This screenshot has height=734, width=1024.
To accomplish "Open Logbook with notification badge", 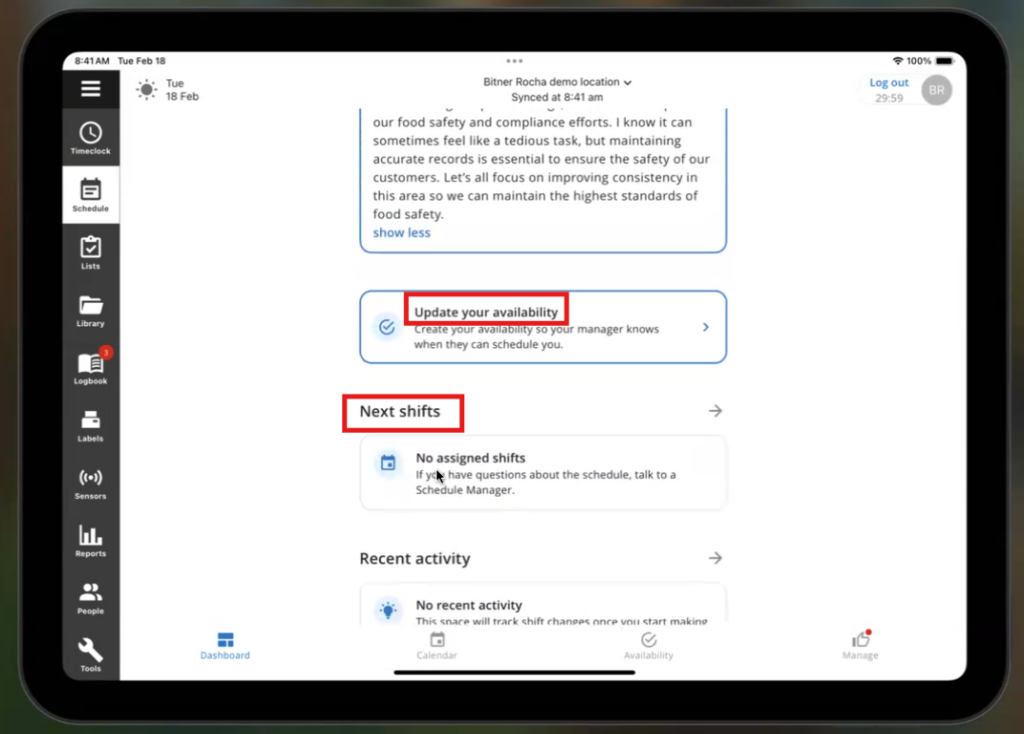I will click(91, 367).
